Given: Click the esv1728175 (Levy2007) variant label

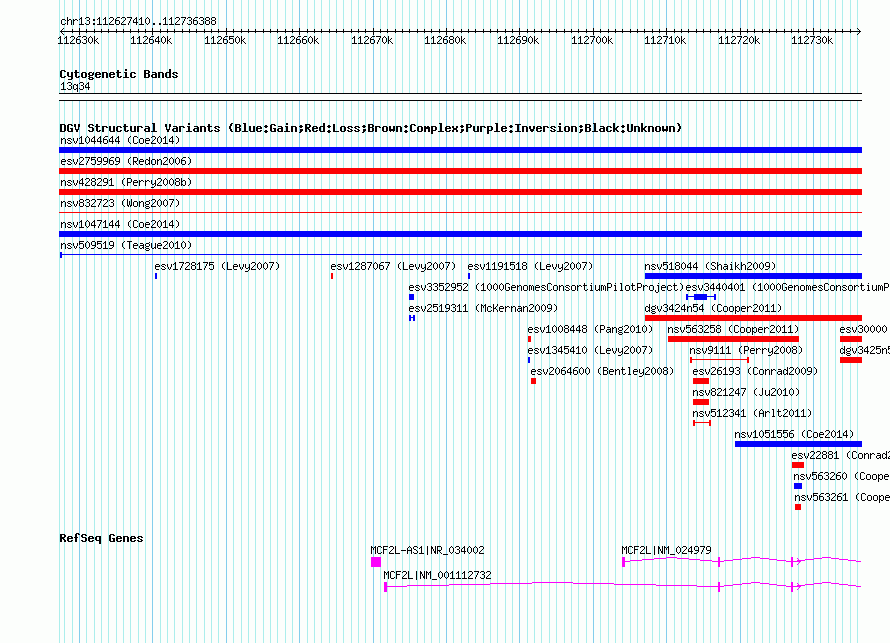Looking at the screenshot, I should pyautogui.click(x=217, y=266).
